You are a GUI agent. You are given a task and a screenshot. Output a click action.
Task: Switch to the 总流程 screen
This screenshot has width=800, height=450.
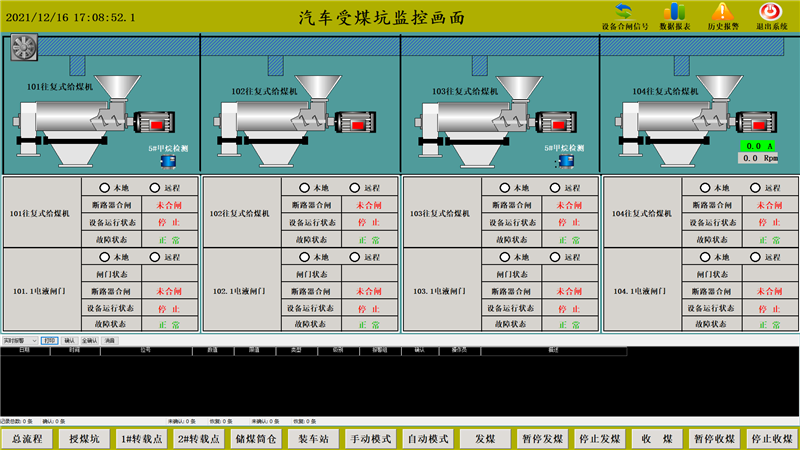point(28,439)
